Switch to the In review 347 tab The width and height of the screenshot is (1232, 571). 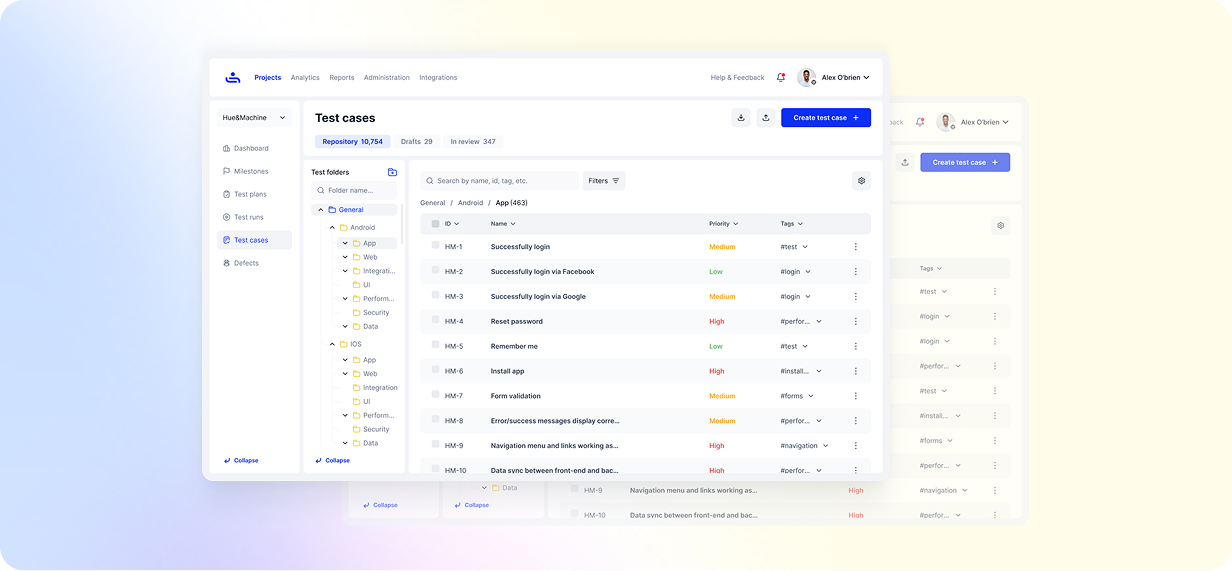[473, 142]
